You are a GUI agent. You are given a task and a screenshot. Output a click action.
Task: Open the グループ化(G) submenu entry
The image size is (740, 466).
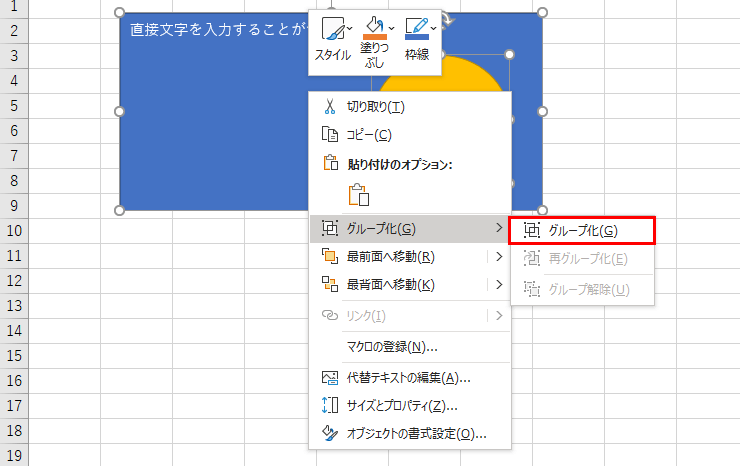pos(410,229)
